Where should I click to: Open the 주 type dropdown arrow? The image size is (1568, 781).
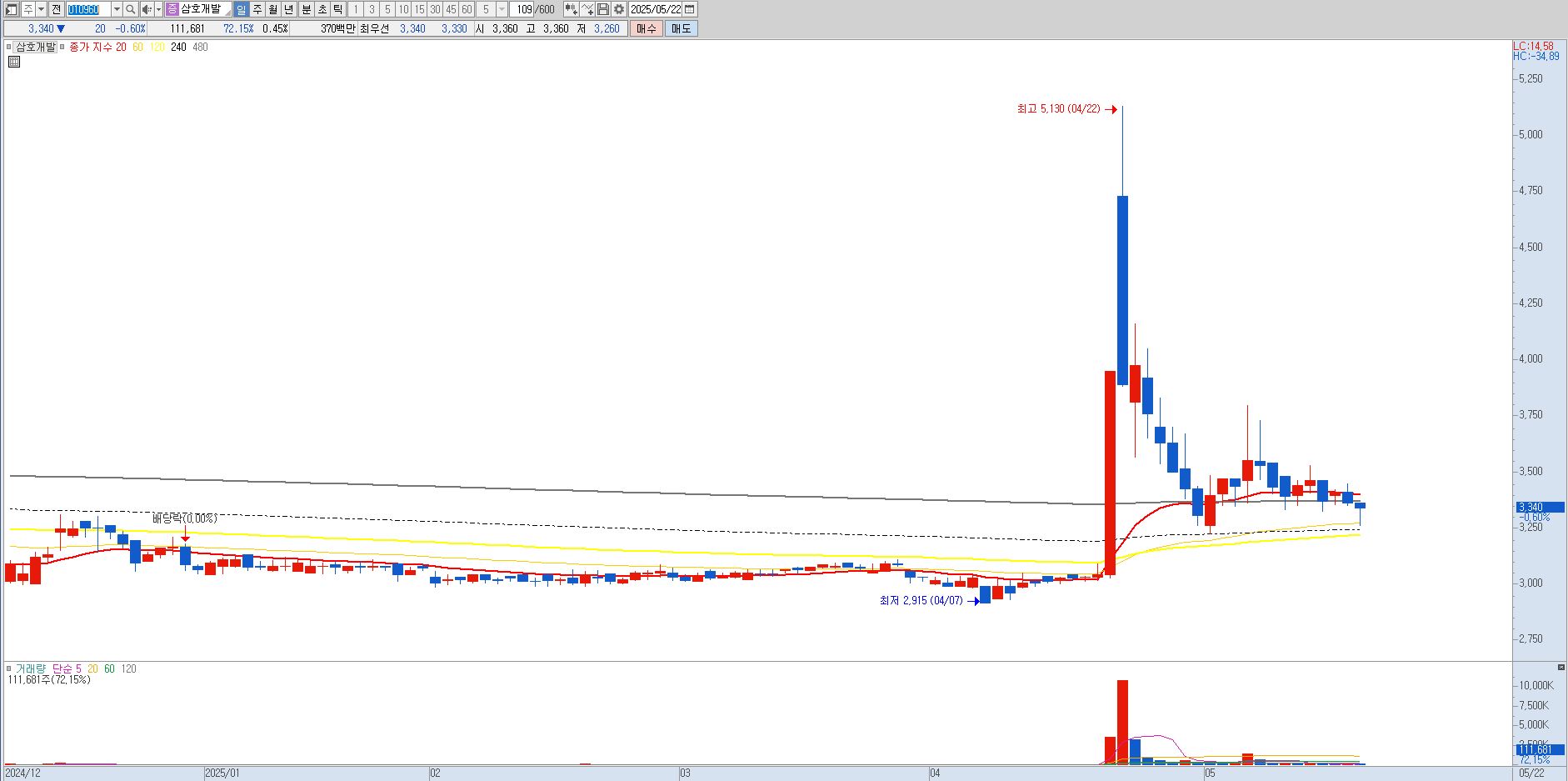coord(42,9)
